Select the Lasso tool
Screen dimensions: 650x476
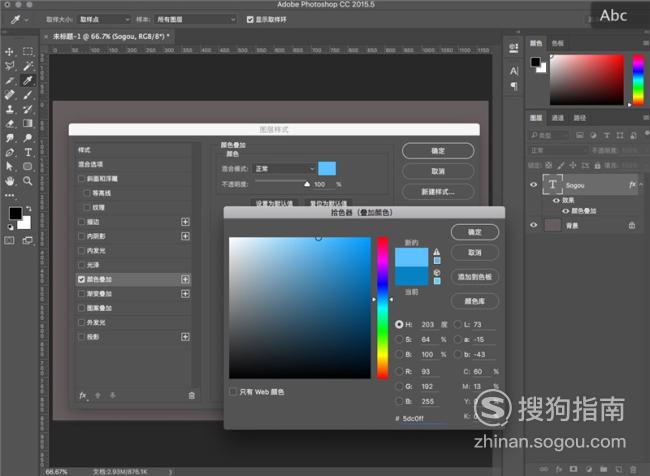click(x=10, y=66)
